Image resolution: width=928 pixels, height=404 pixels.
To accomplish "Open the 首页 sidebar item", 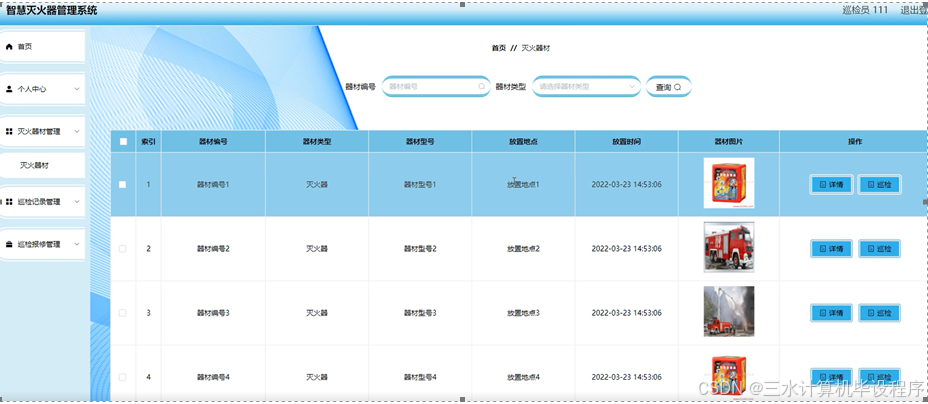I will (43, 47).
